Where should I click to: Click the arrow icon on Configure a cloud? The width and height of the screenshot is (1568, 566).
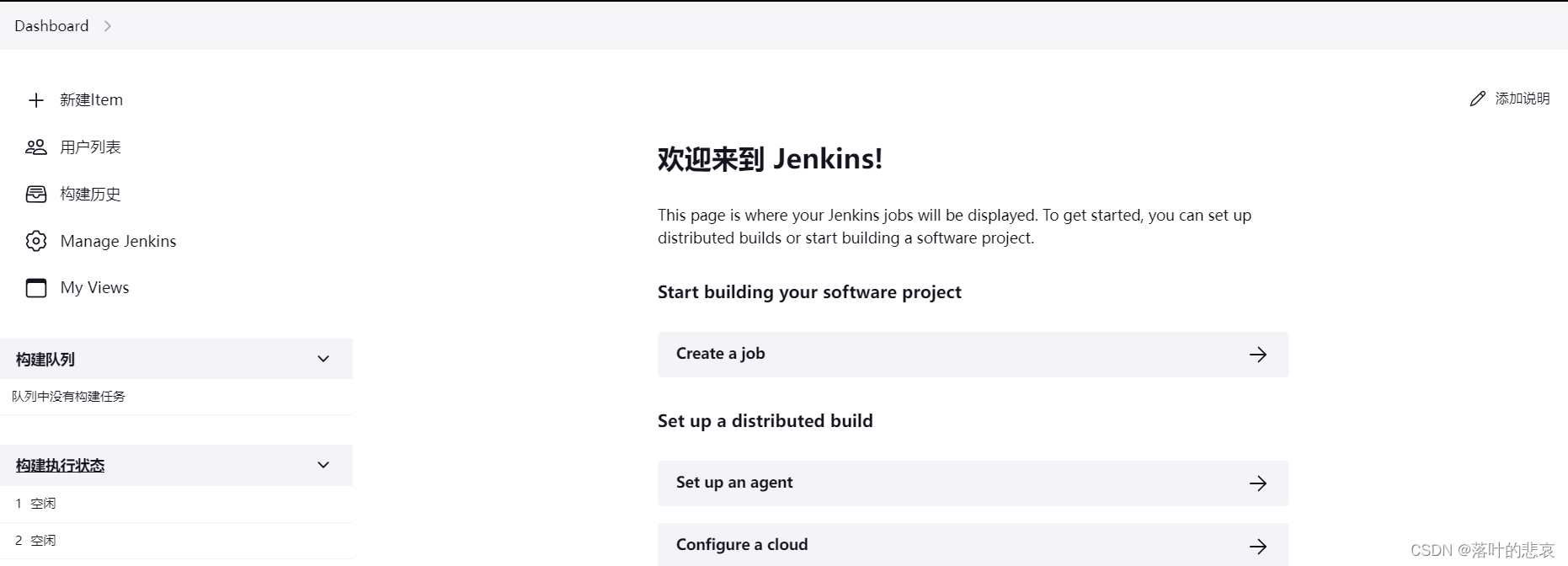click(x=1258, y=547)
